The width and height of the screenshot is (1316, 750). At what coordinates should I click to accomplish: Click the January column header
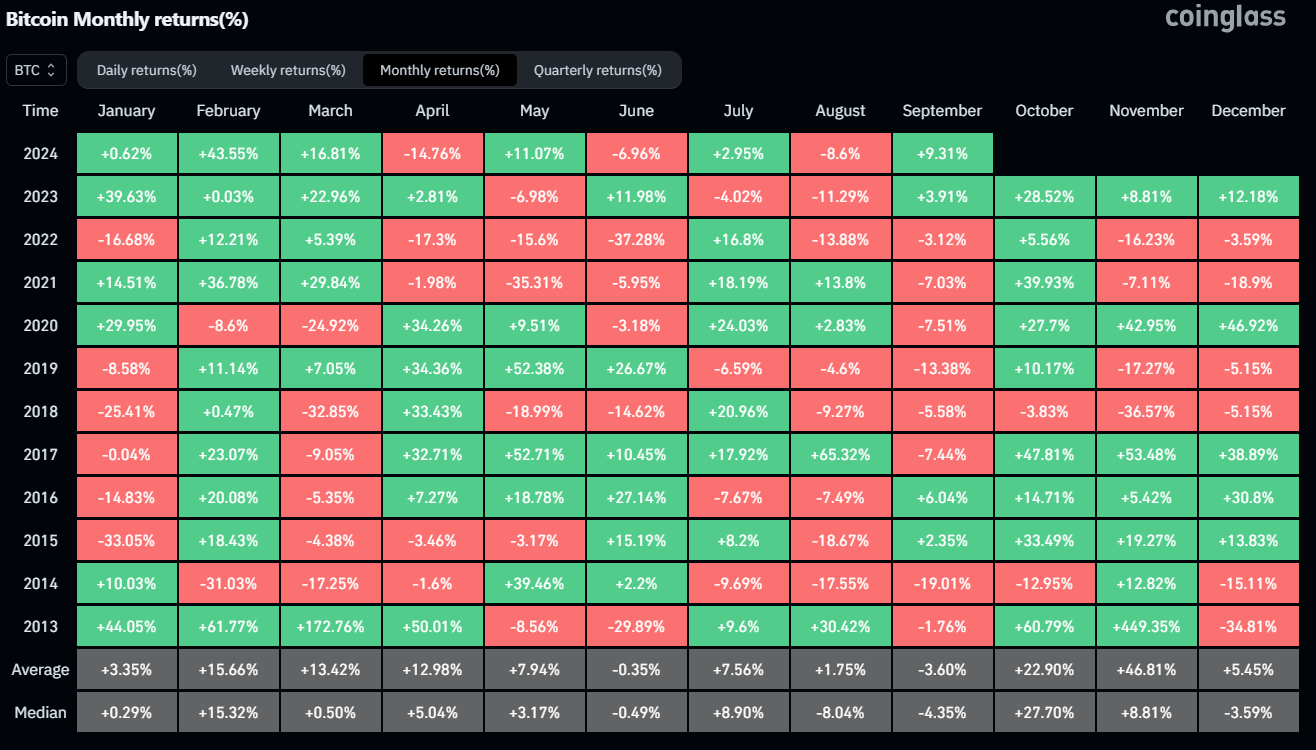[x=126, y=111]
